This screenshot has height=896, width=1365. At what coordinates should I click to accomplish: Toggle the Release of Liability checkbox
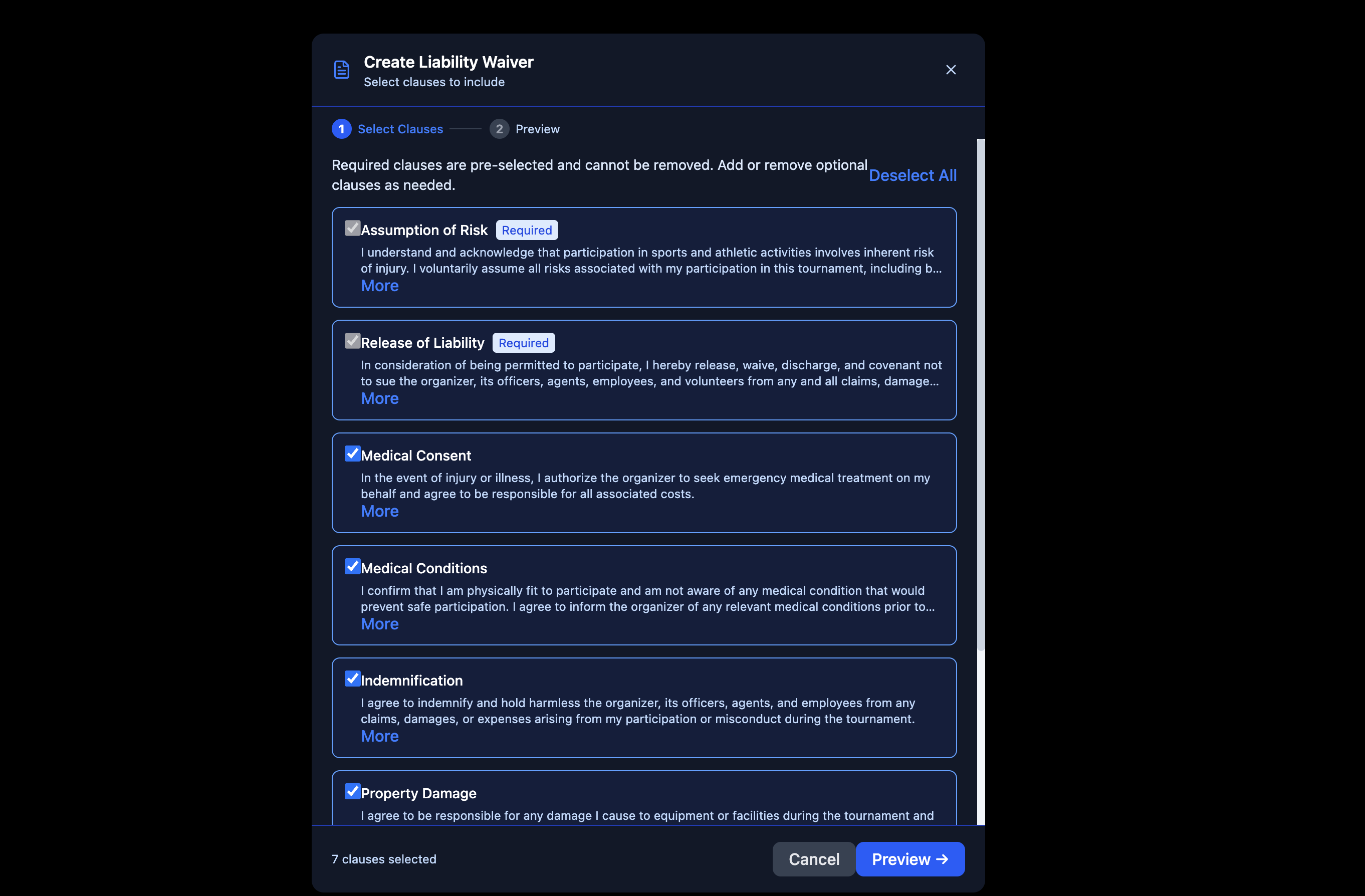click(352, 341)
